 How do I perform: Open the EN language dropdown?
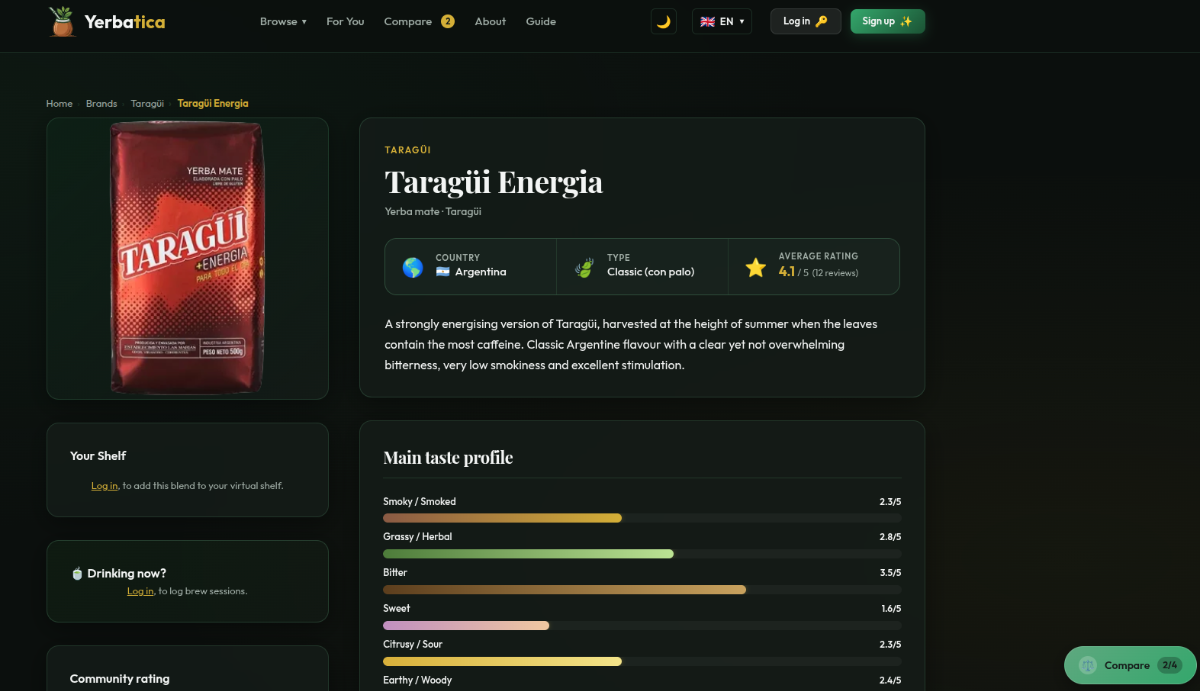[x=722, y=21]
